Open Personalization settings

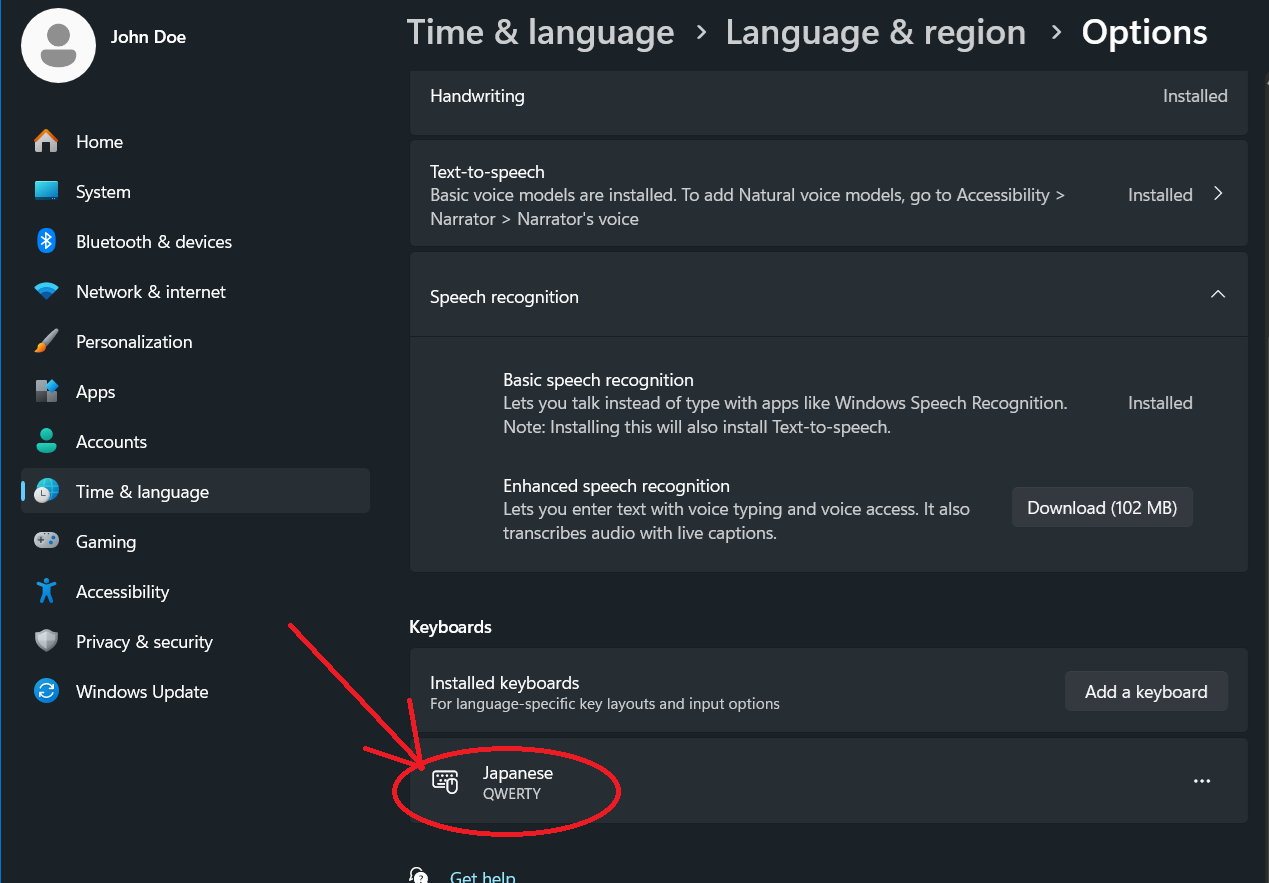196,342
